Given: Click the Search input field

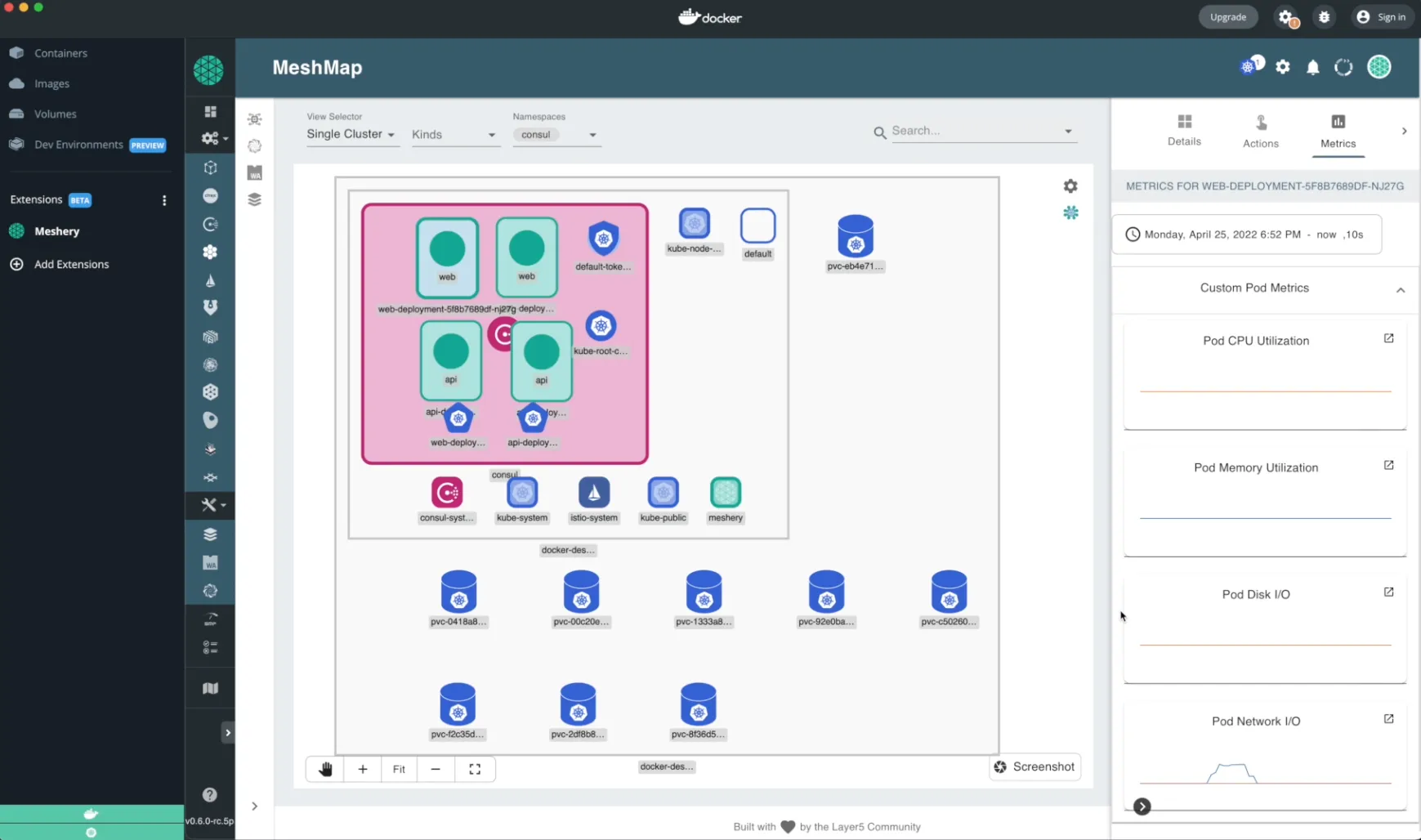Looking at the screenshot, I should pyautogui.click(x=974, y=131).
